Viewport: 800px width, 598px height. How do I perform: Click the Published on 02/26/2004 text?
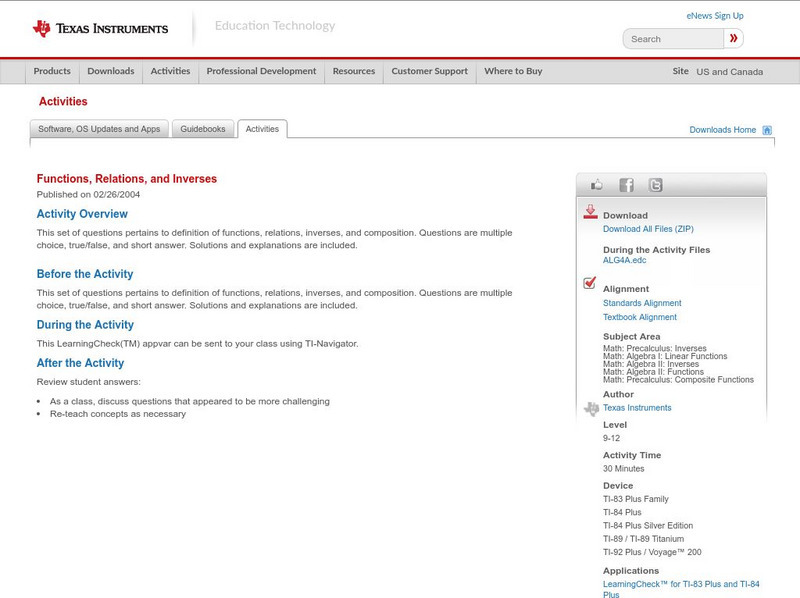click(x=88, y=194)
